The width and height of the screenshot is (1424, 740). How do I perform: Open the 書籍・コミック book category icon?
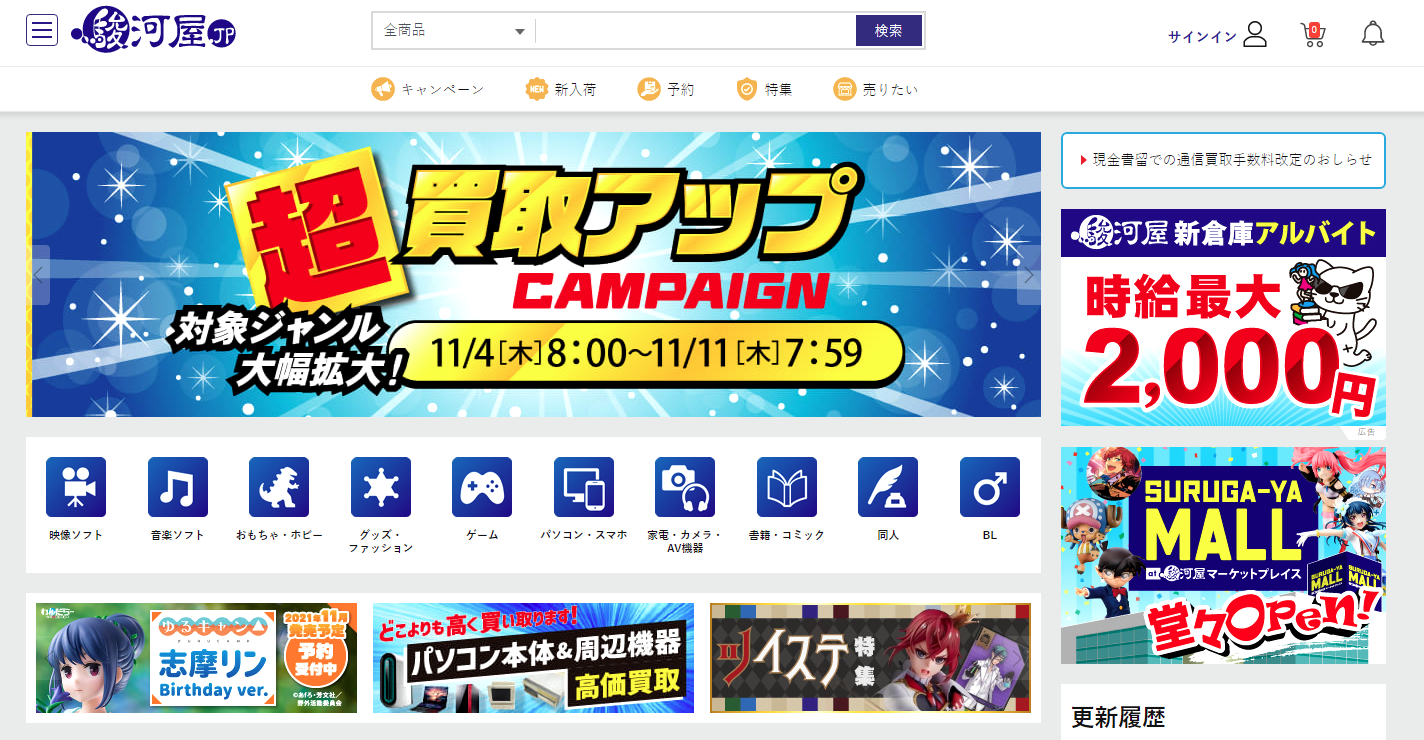point(787,487)
